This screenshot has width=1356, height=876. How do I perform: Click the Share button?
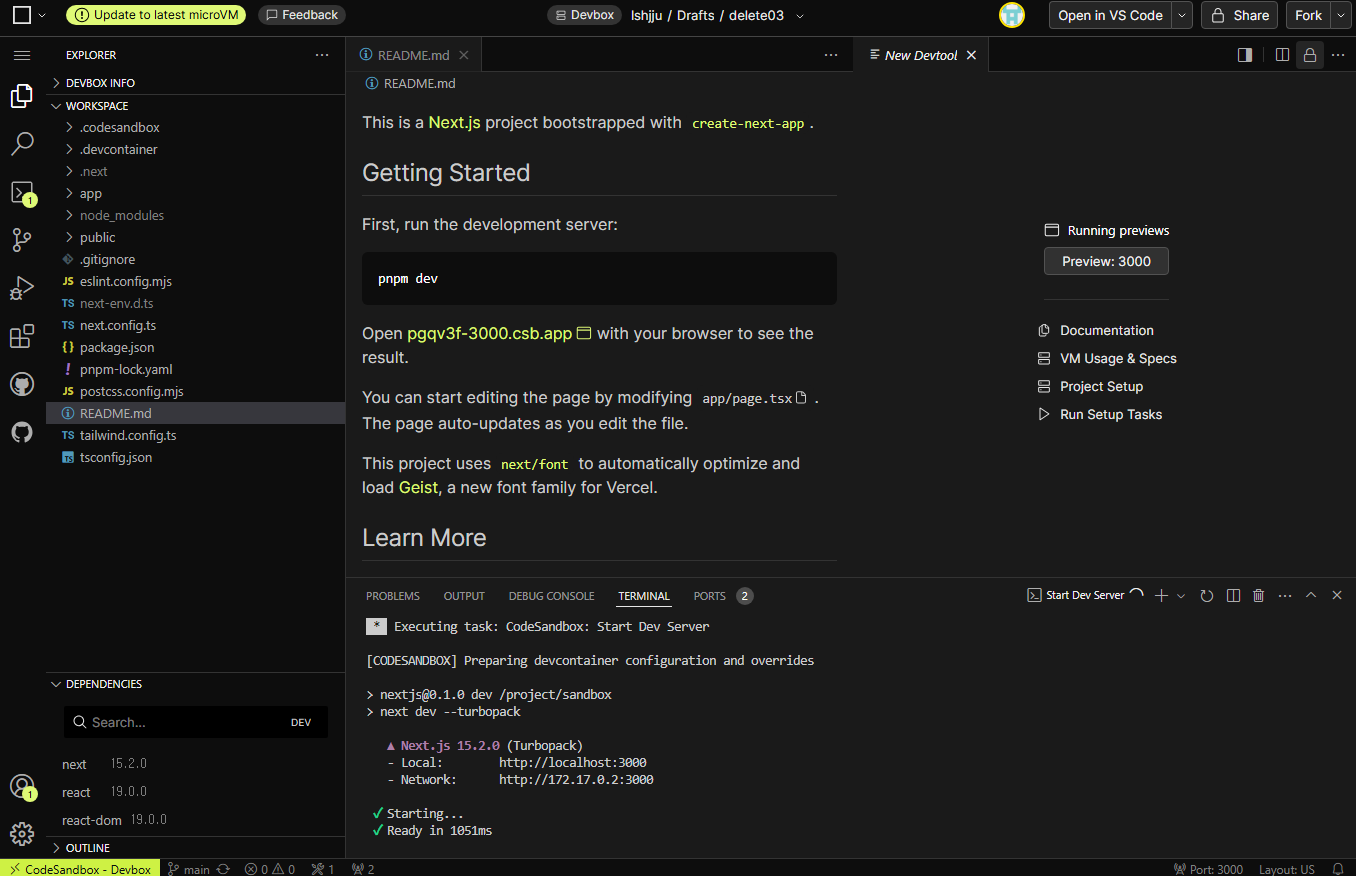(x=1240, y=15)
